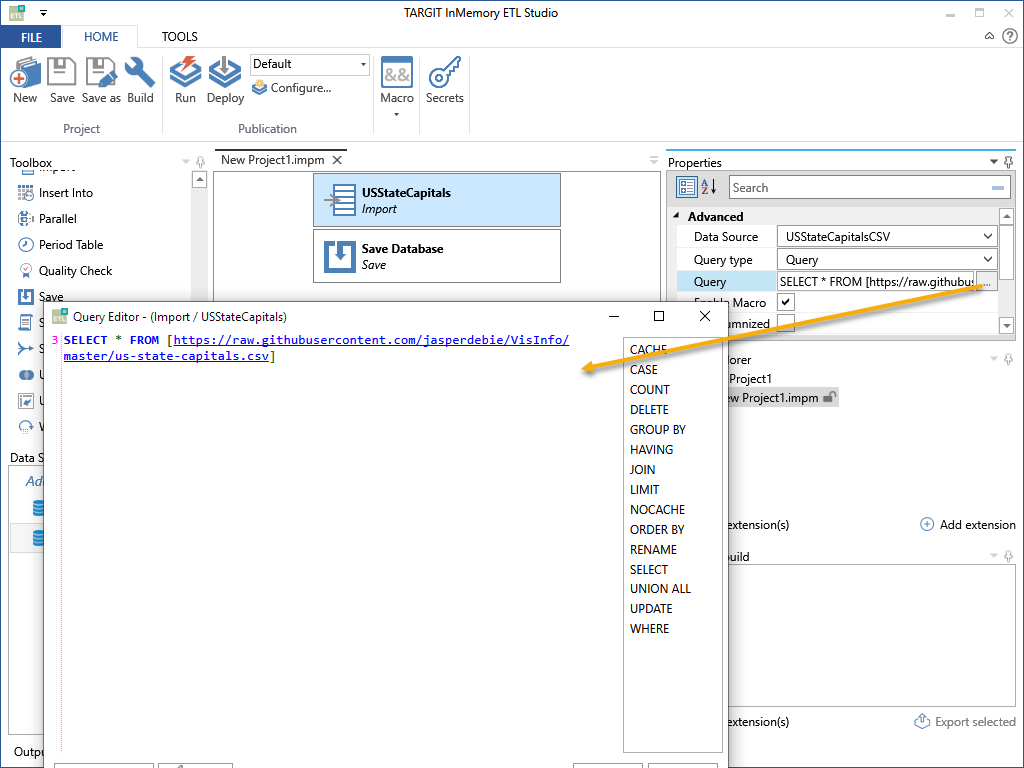The width and height of the screenshot is (1024, 768).
Task: Insert DELETE keyword from list
Action: (x=649, y=409)
